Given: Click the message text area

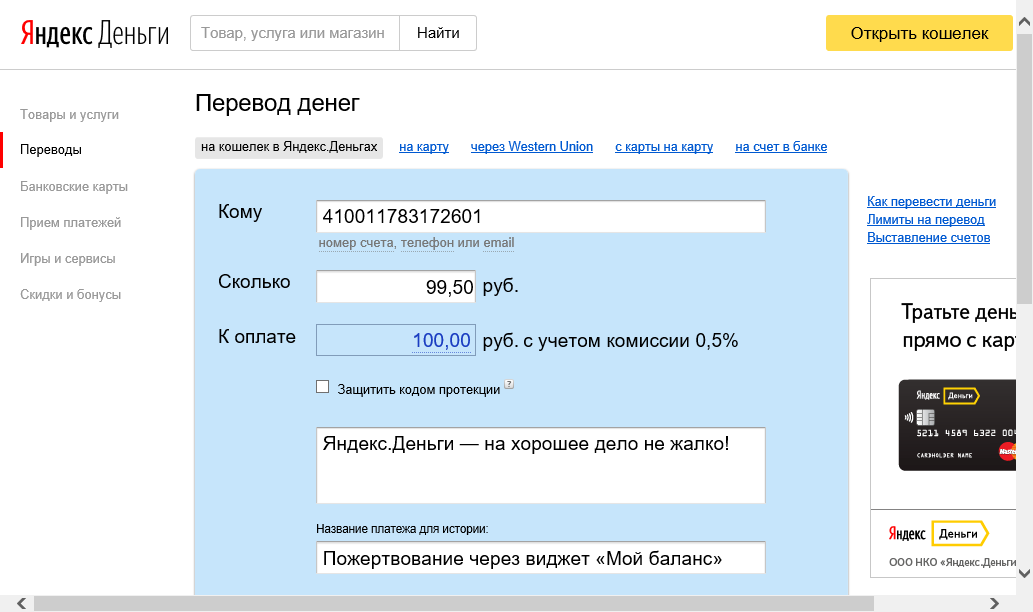Looking at the screenshot, I should coord(541,465).
